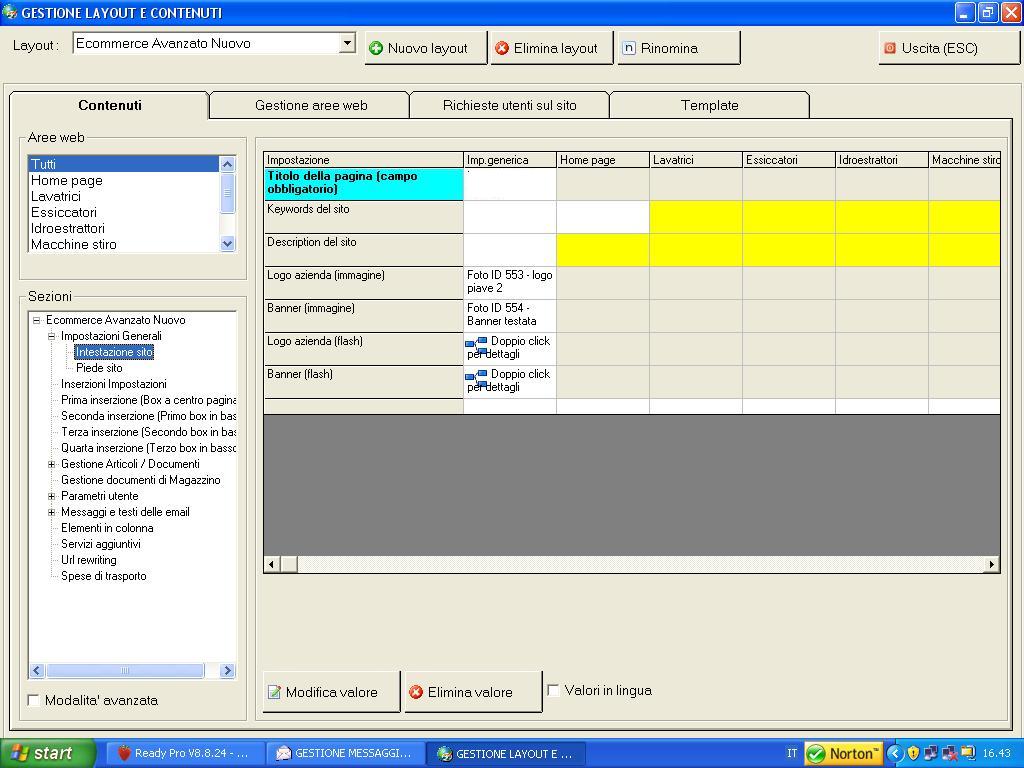
Task: Enable Modalita' avanzata checkbox
Action: tap(33, 700)
